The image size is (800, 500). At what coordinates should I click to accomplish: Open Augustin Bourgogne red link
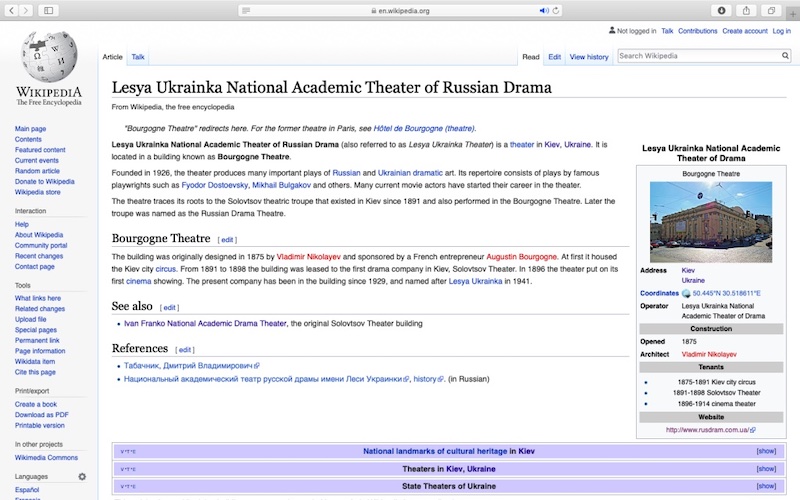521,257
